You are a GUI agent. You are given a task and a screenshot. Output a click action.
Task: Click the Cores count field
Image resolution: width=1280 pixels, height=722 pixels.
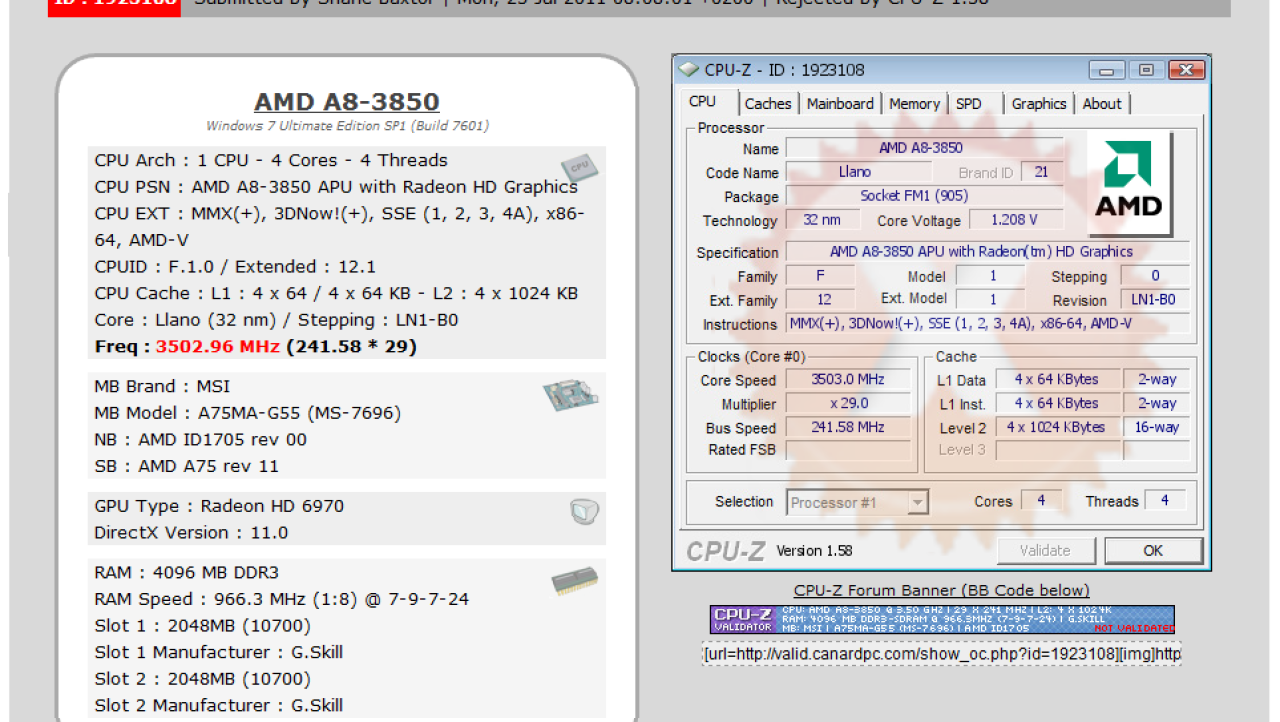coord(1041,501)
